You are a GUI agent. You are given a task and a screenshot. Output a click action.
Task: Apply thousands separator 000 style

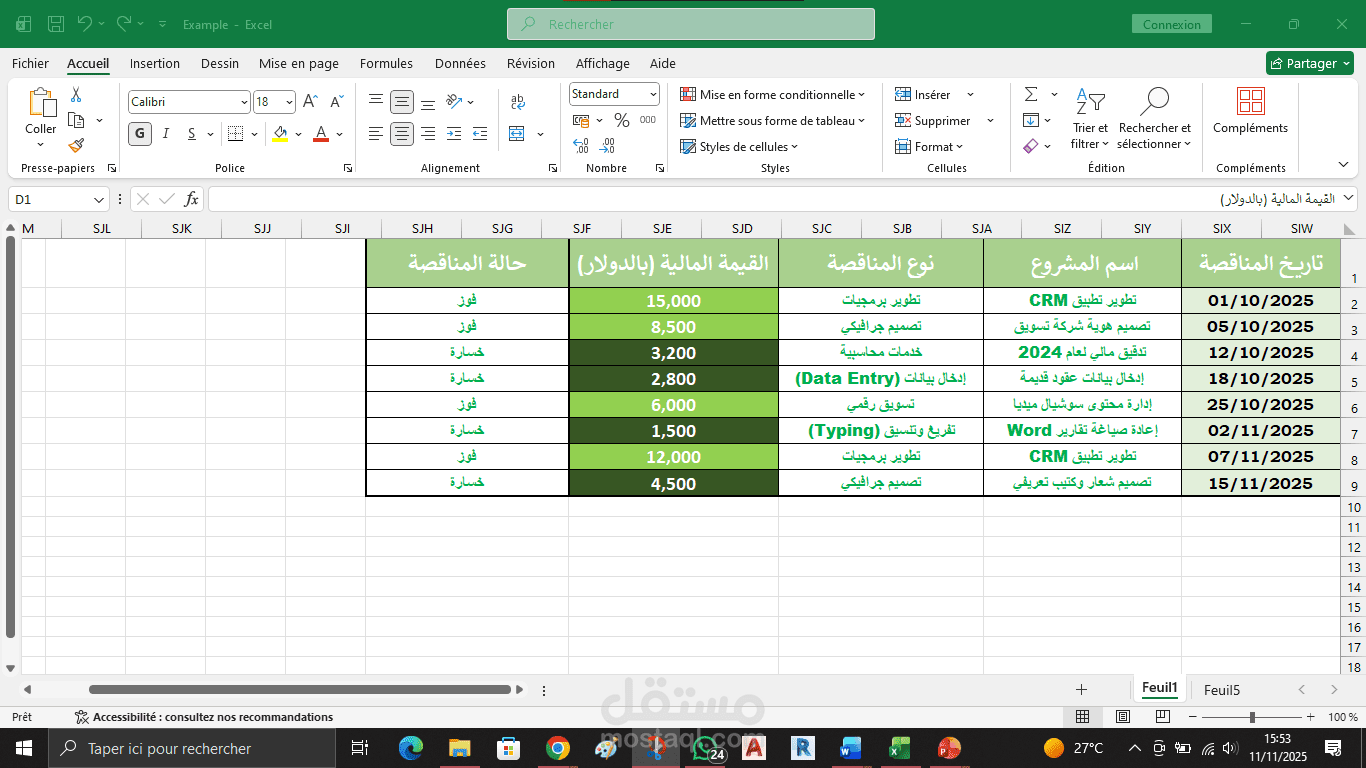coord(648,120)
